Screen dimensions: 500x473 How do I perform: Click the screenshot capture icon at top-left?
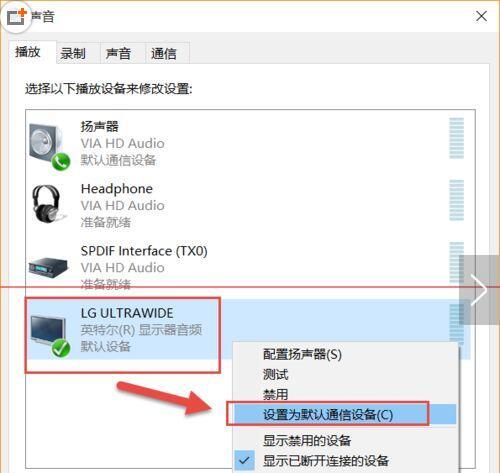click(16, 16)
